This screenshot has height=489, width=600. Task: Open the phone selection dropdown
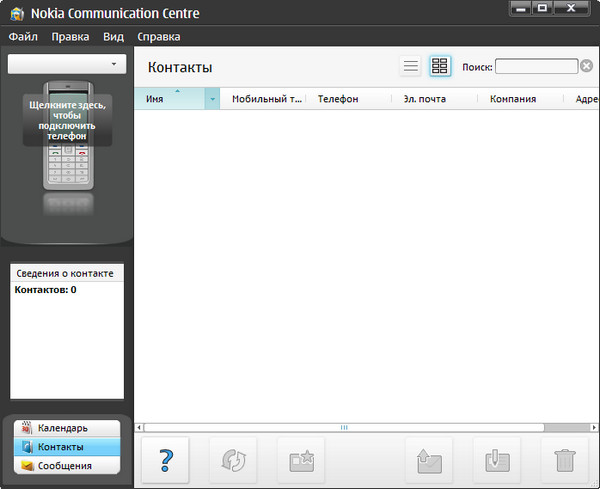click(x=67, y=64)
